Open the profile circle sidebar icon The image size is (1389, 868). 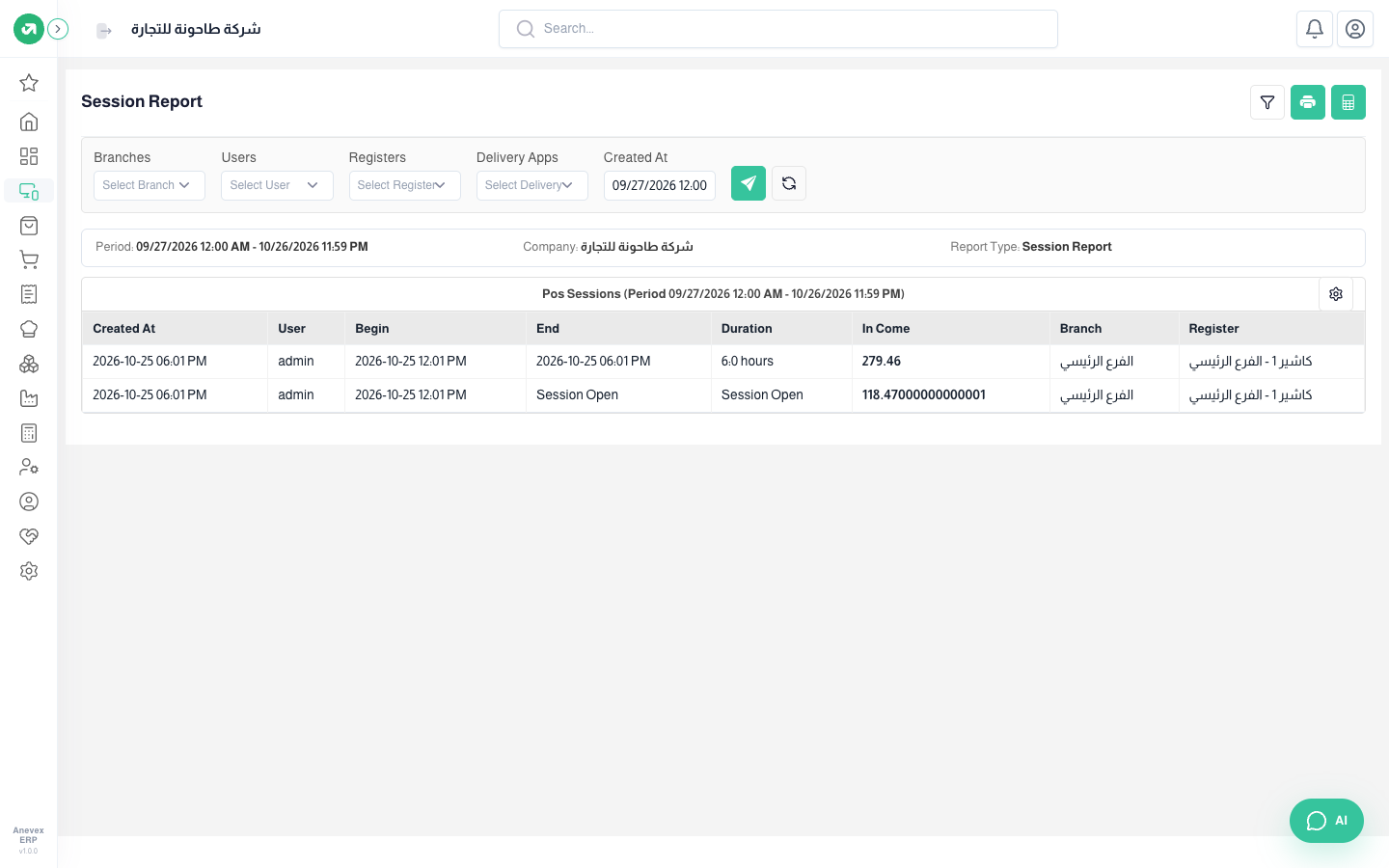29,502
